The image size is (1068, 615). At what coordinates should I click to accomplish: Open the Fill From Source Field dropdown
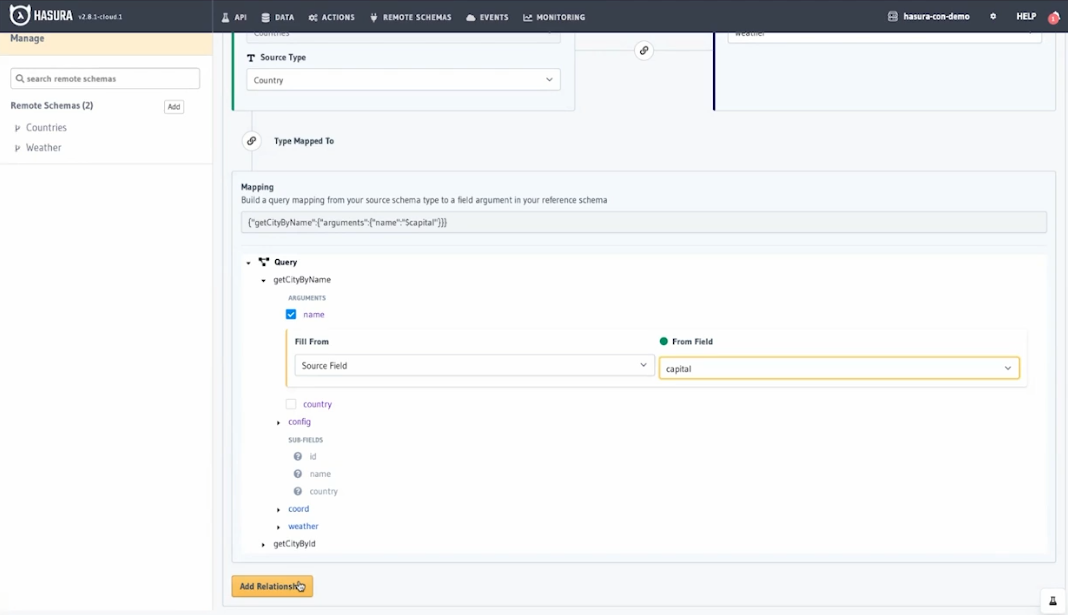474,366
